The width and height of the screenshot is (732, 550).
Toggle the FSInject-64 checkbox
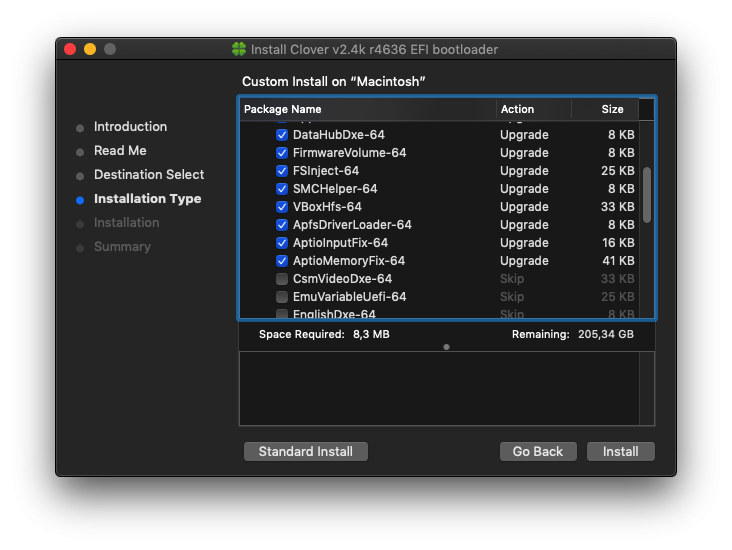click(282, 171)
